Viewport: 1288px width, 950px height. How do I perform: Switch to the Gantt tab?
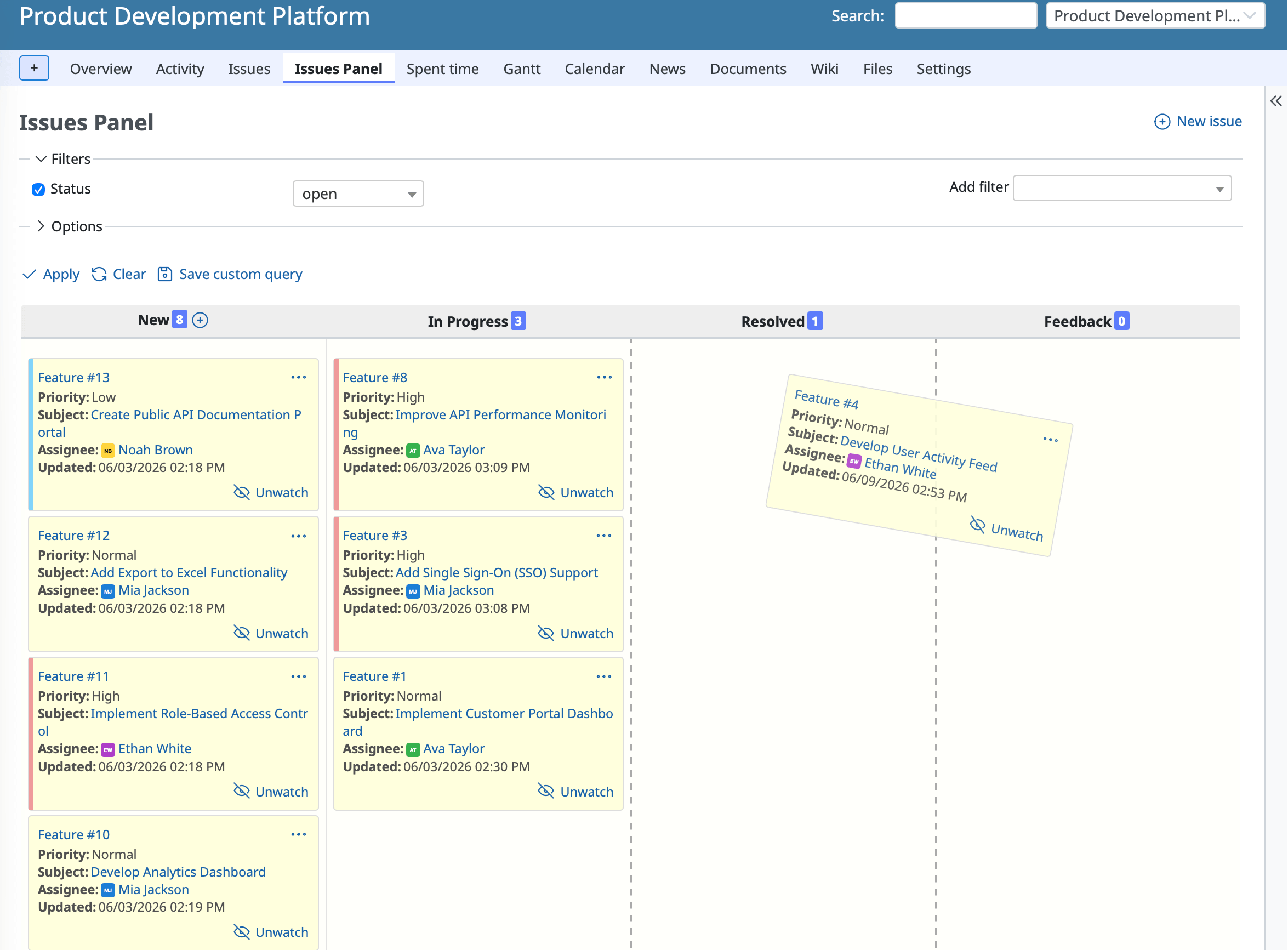[x=522, y=69]
